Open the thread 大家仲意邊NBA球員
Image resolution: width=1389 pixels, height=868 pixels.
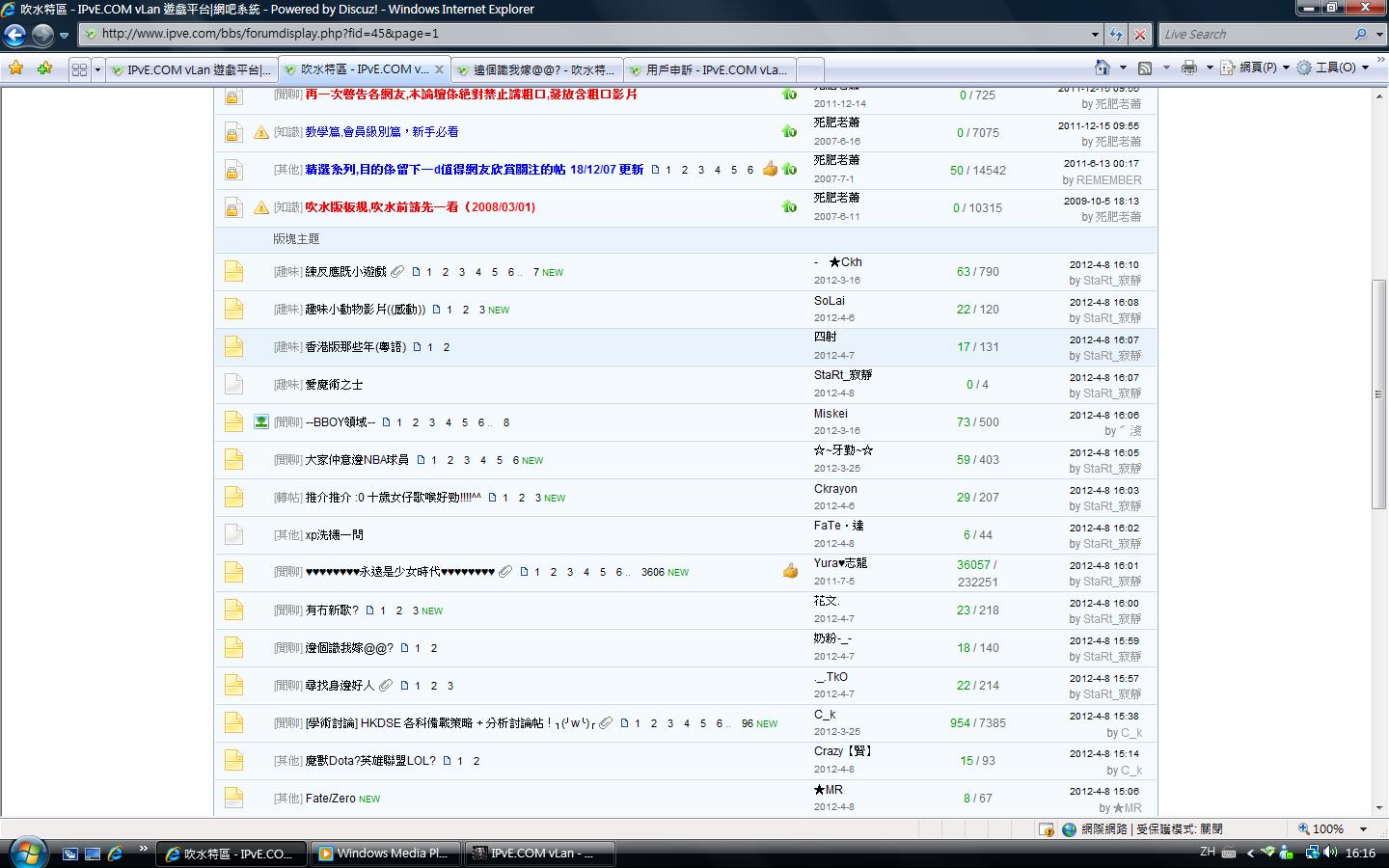click(357, 460)
